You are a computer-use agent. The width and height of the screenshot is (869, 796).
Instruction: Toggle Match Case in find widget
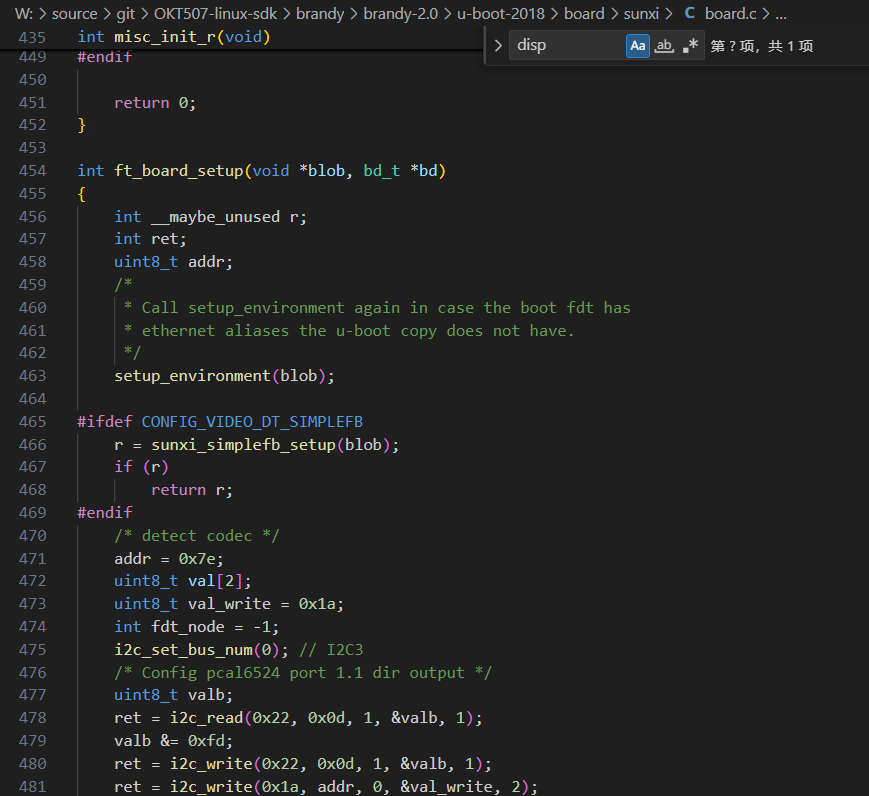click(x=637, y=45)
